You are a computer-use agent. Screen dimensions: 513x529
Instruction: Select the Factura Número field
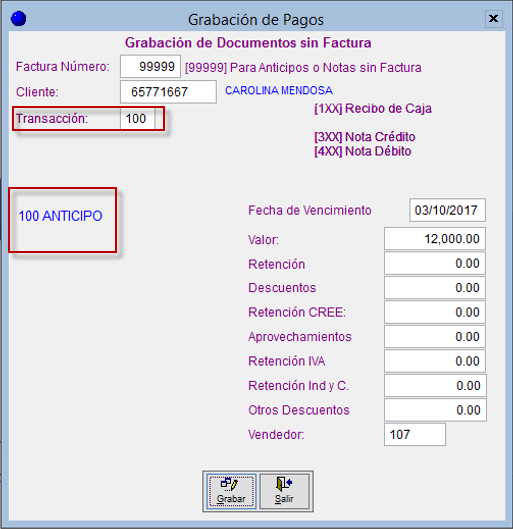[150, 66]
